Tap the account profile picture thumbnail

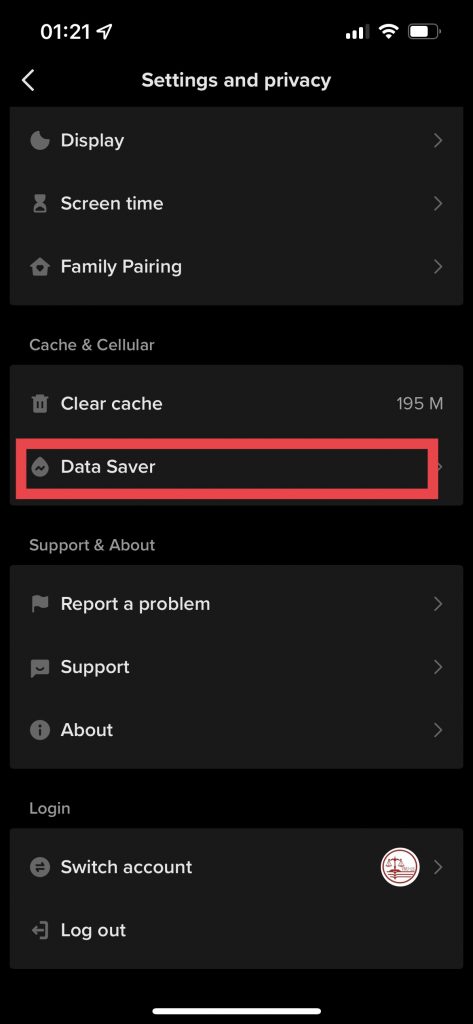click(x=400, y=867)
